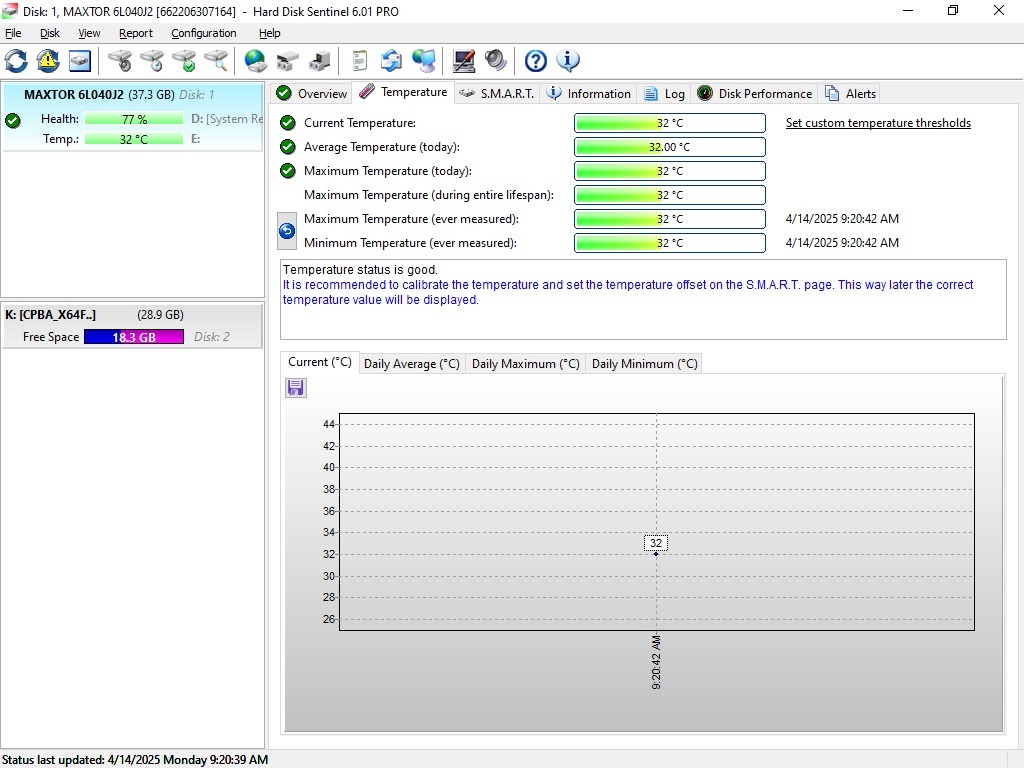Open the View menu
The height and width of the screenshot is (768, 1024).
(x=89, y=33)
